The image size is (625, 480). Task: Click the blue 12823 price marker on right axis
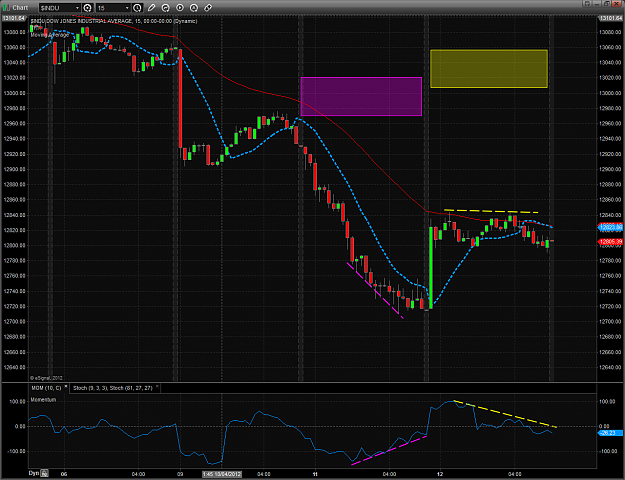coord(610,228)
